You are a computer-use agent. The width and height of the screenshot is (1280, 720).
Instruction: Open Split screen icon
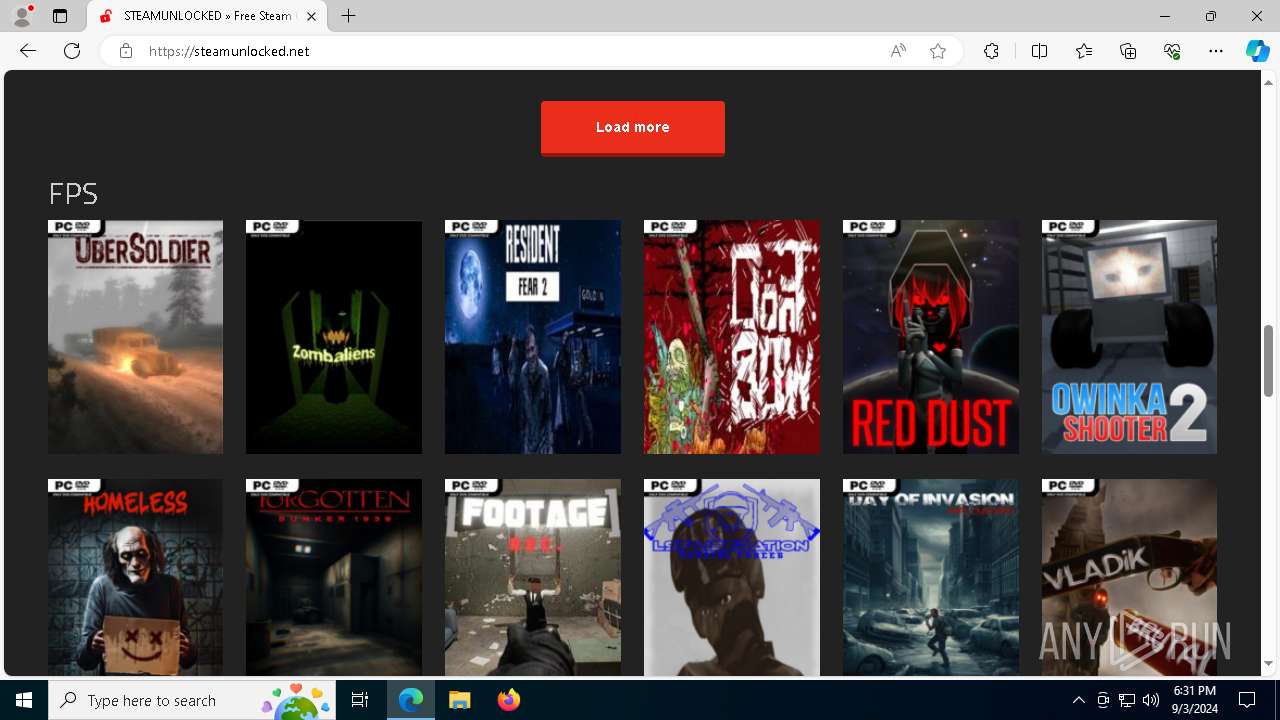[x=1039, y=51]
